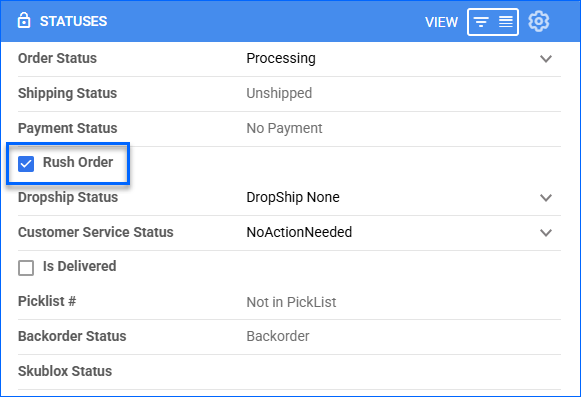
Task: Expand the Dropship Status dropdown arrow
Action: tap(546, 198)
